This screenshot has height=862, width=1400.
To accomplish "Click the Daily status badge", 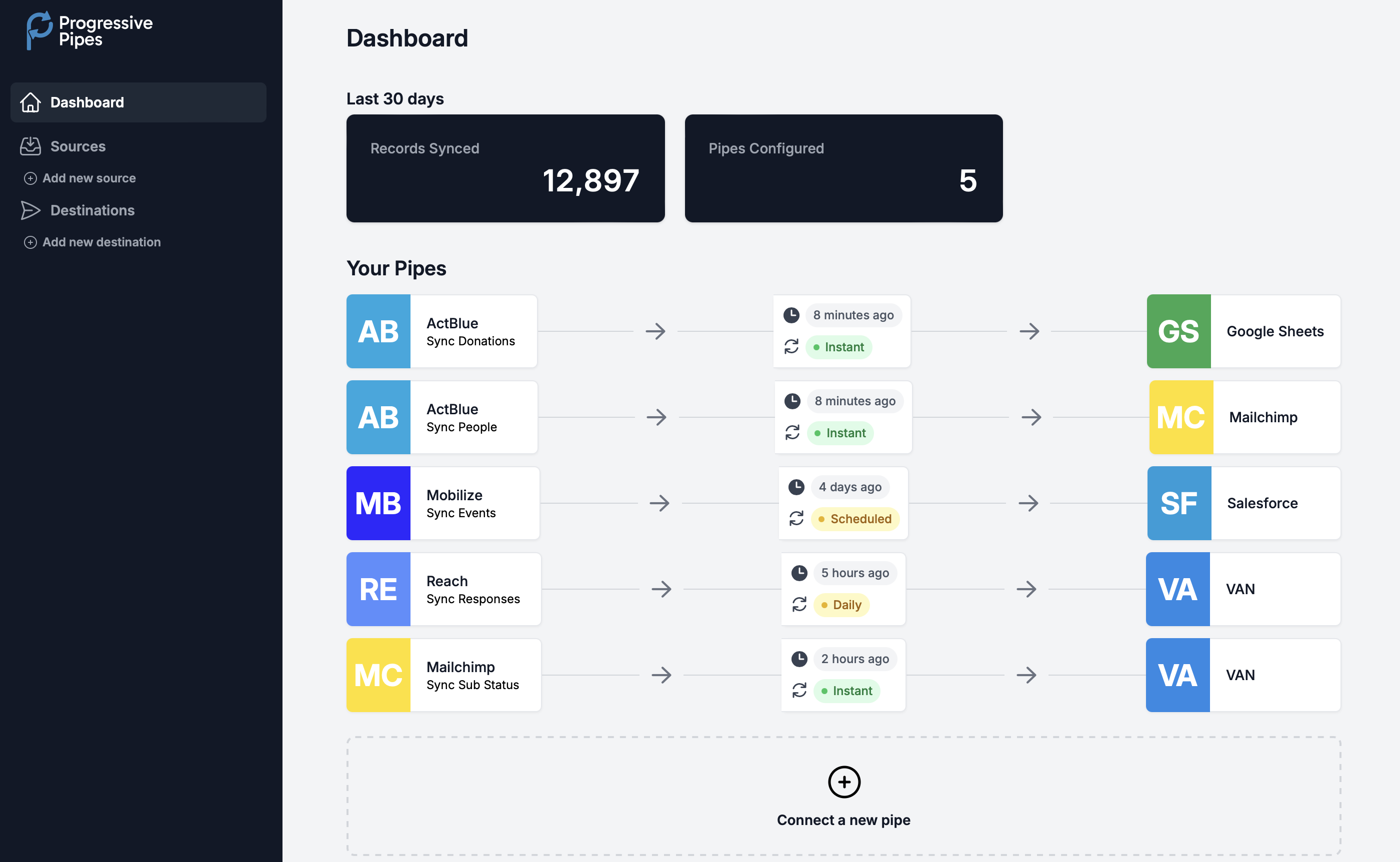I will click(x=841, y=605).
